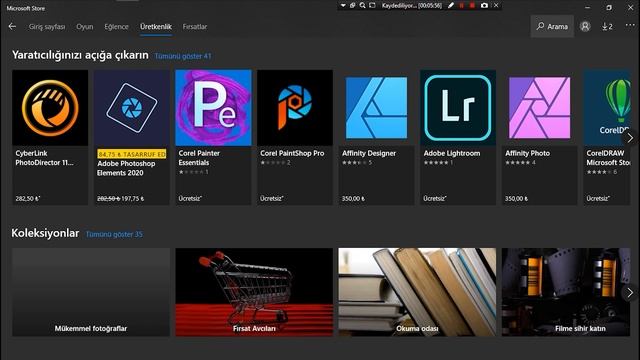Click the Kaydediliyor recording timer text
640x360 pixels.
point(412,5)
